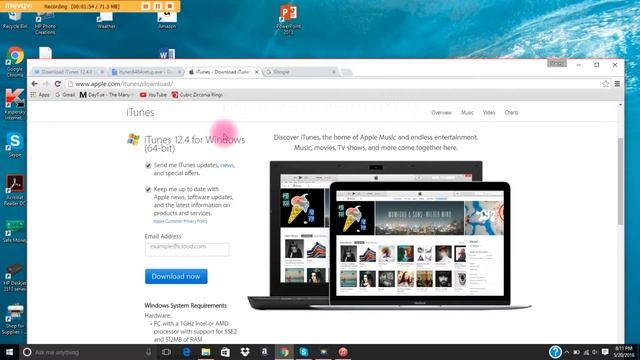Open the Weather desktop shortcut

click(x=106, y=20)
